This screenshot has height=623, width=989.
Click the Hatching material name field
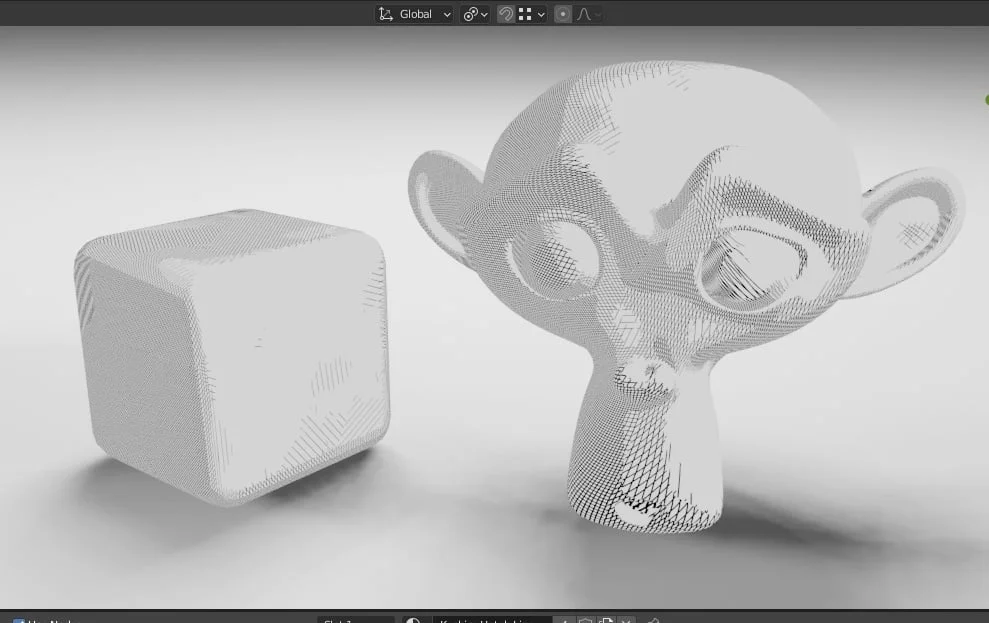490,619
